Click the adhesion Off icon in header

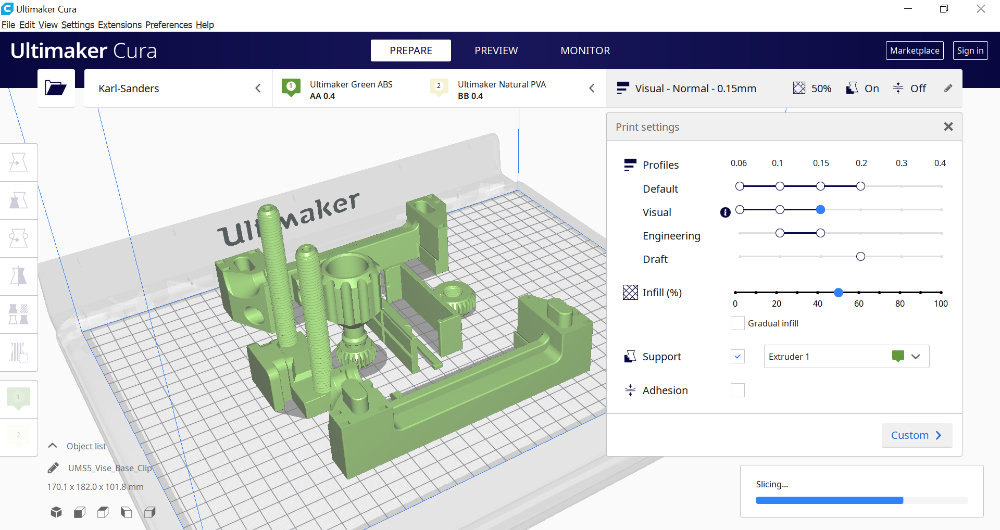click(x=898, y=88)
